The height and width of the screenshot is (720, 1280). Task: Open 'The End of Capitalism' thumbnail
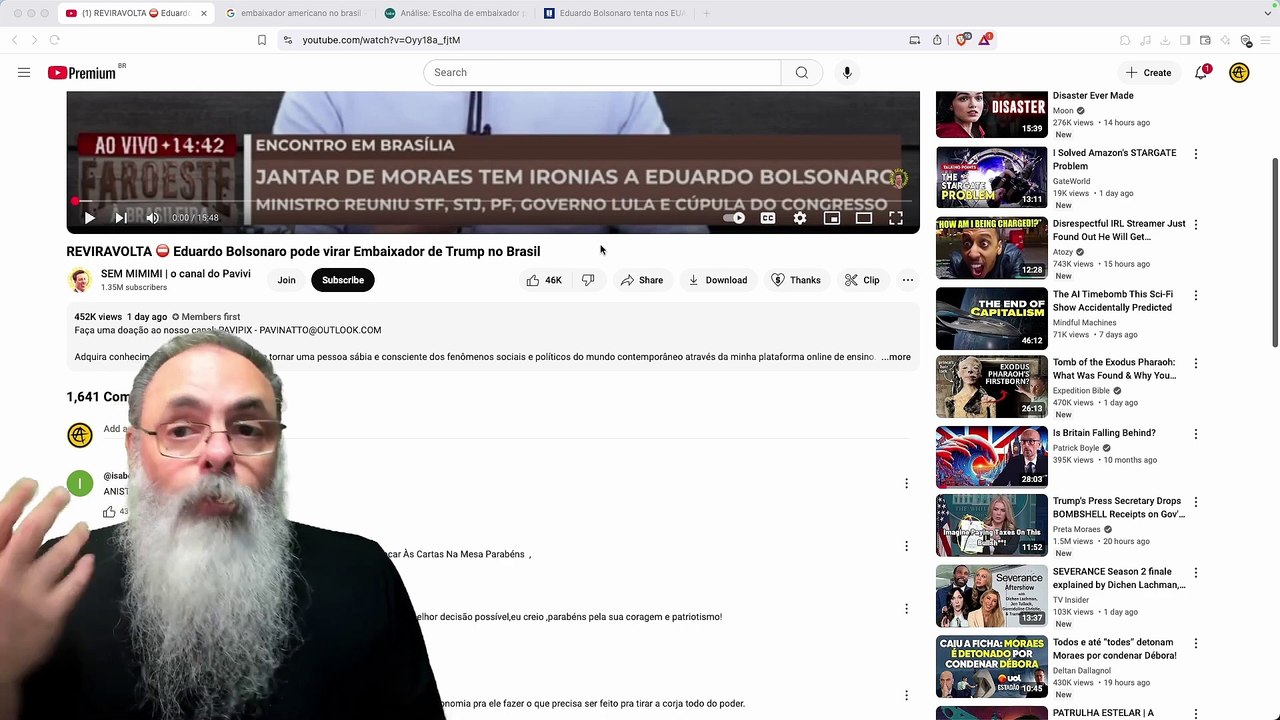[x=991, y=319]
